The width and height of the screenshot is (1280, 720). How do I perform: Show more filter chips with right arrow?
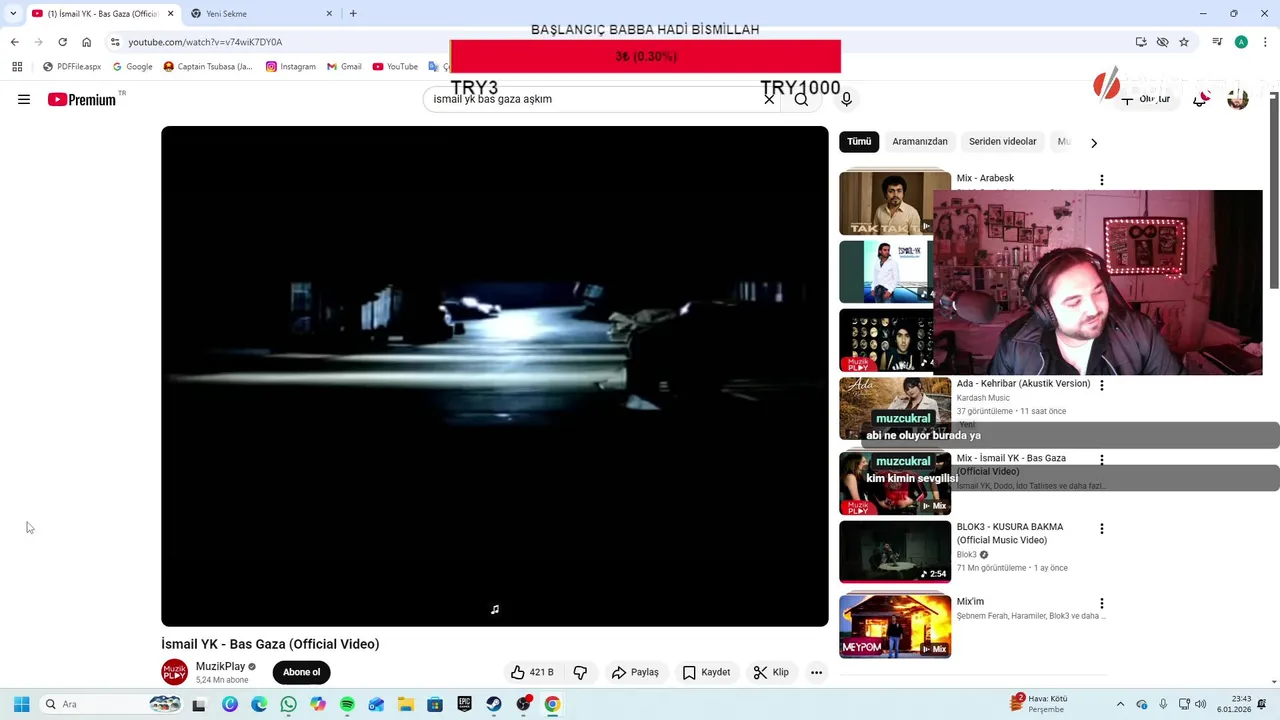(x=1094, y=143)
